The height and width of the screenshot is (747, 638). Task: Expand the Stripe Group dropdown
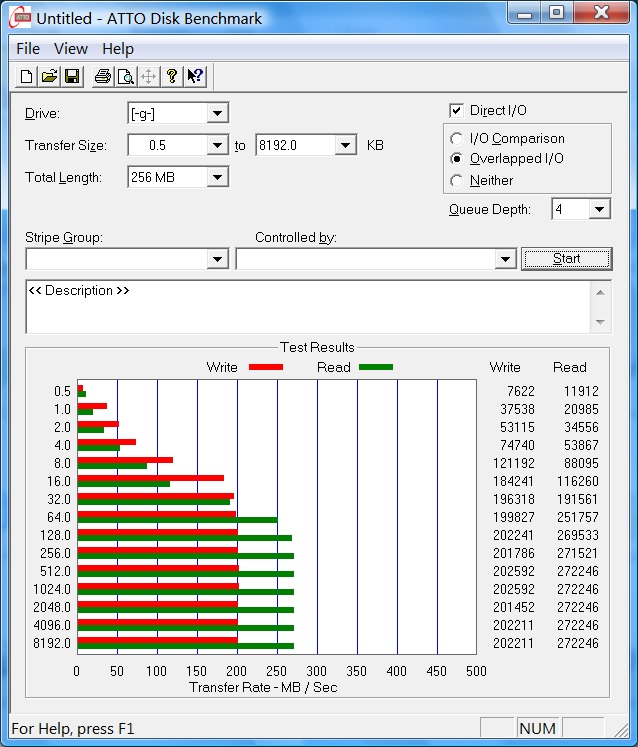coord(217,259)
